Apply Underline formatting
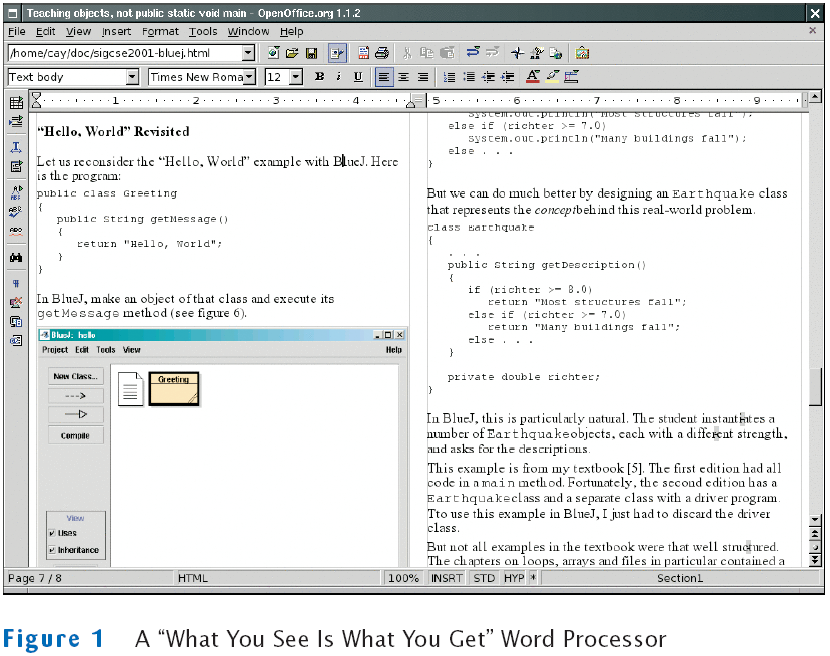This screenshot has width=830, height=656. (358, 77)
